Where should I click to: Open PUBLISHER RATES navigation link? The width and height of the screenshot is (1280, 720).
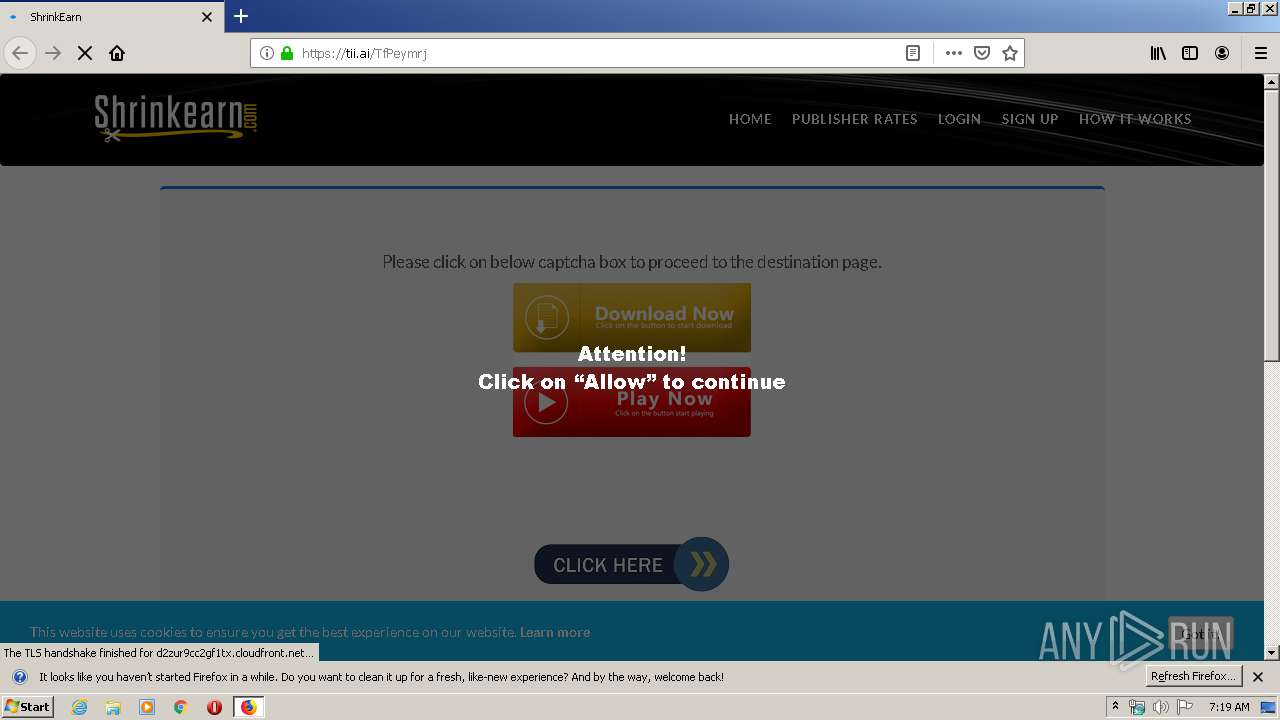pyautogui.click(x=854, y=119)
